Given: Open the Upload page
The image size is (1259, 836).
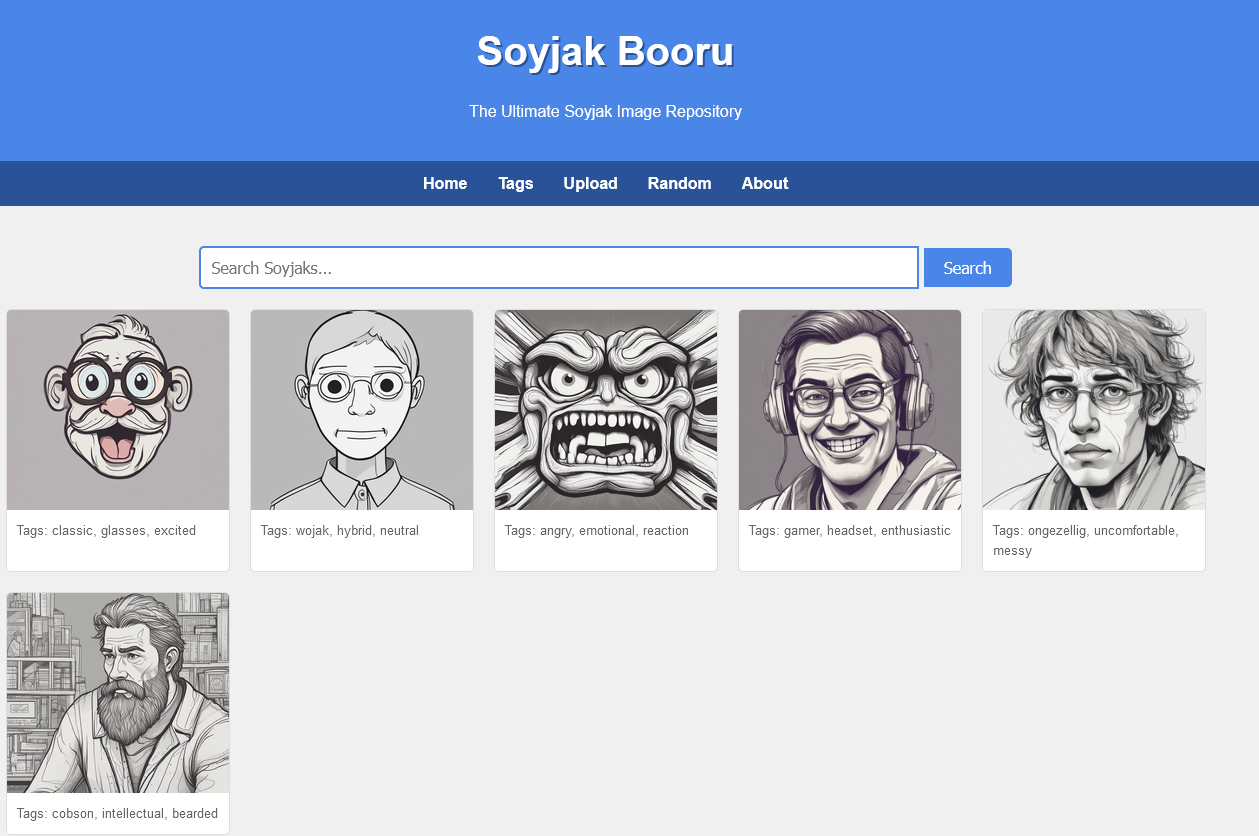Looking at the screenshot, I should 590,183.
